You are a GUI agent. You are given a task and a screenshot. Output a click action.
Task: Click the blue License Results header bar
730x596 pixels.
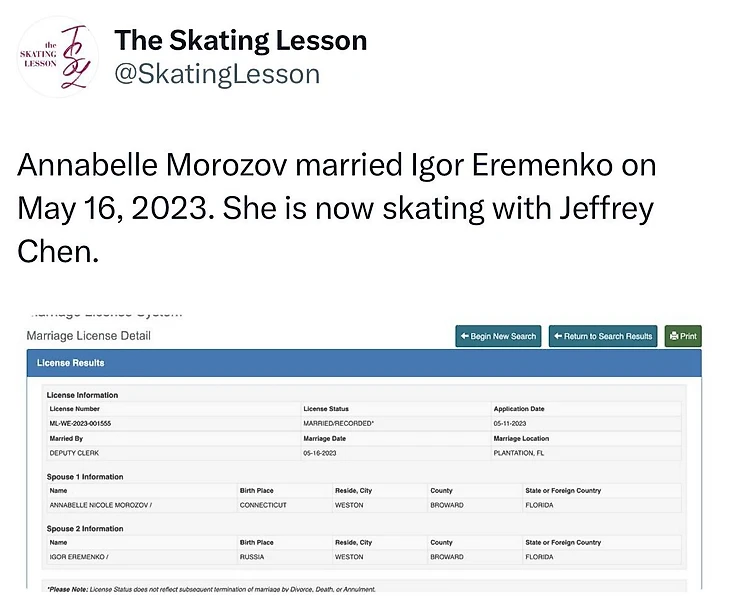coord(364,362)
